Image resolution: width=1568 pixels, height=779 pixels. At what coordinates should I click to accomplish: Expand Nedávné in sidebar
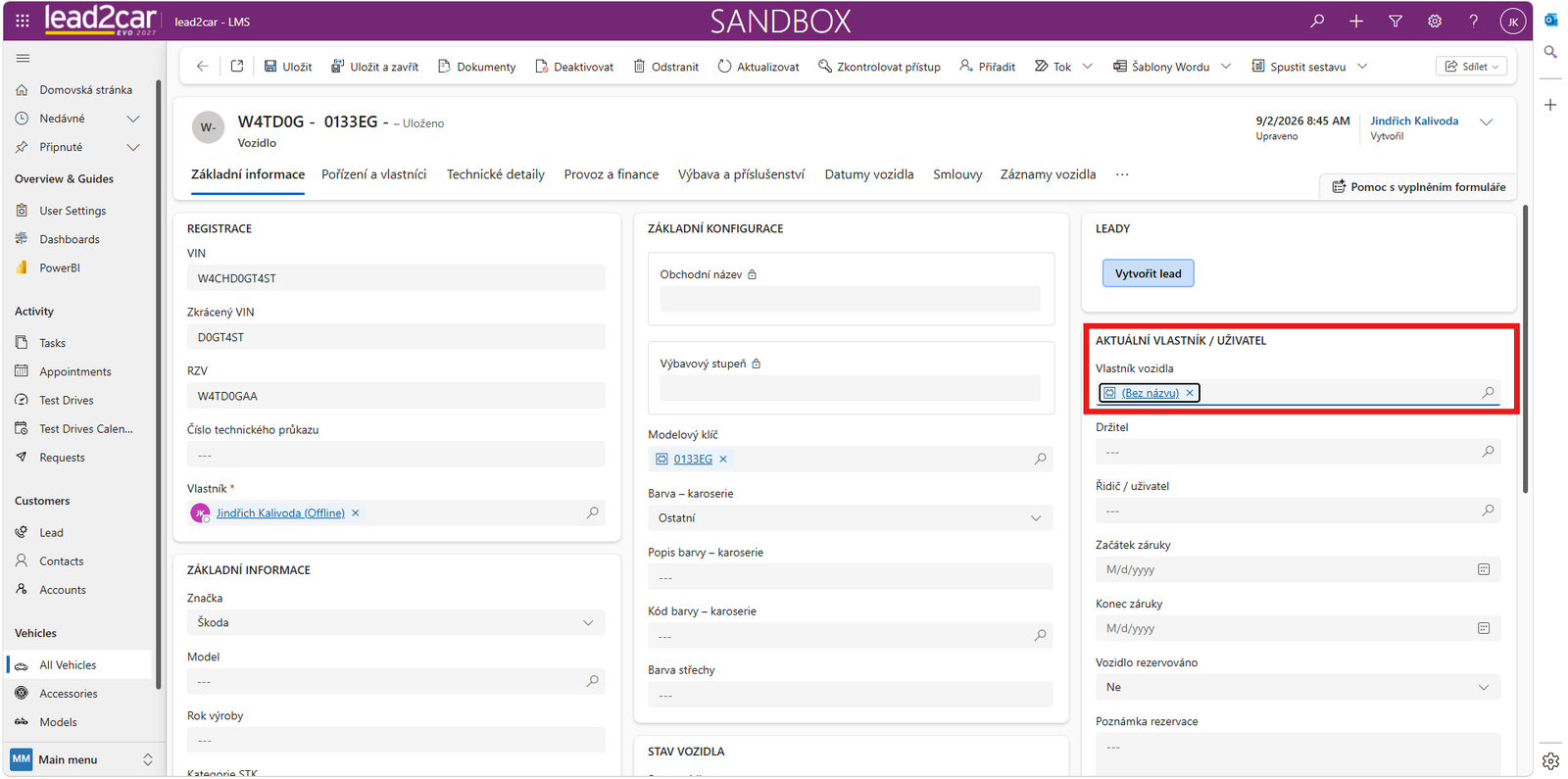click(x=133, y=119)
